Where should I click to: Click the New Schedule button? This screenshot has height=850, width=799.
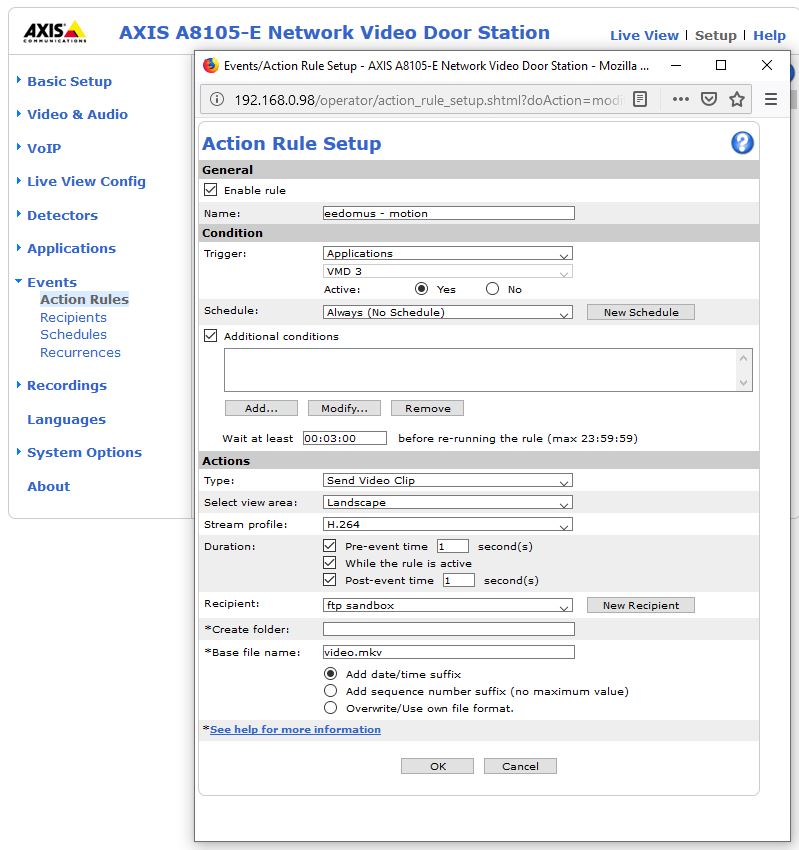641,312
